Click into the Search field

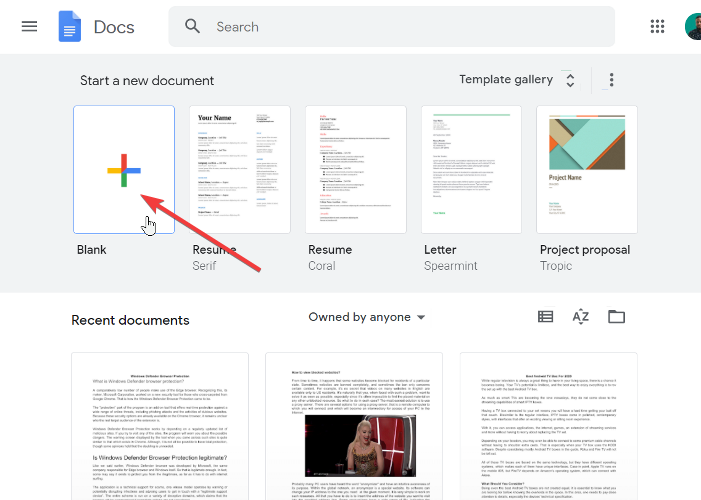click(391, 26)
